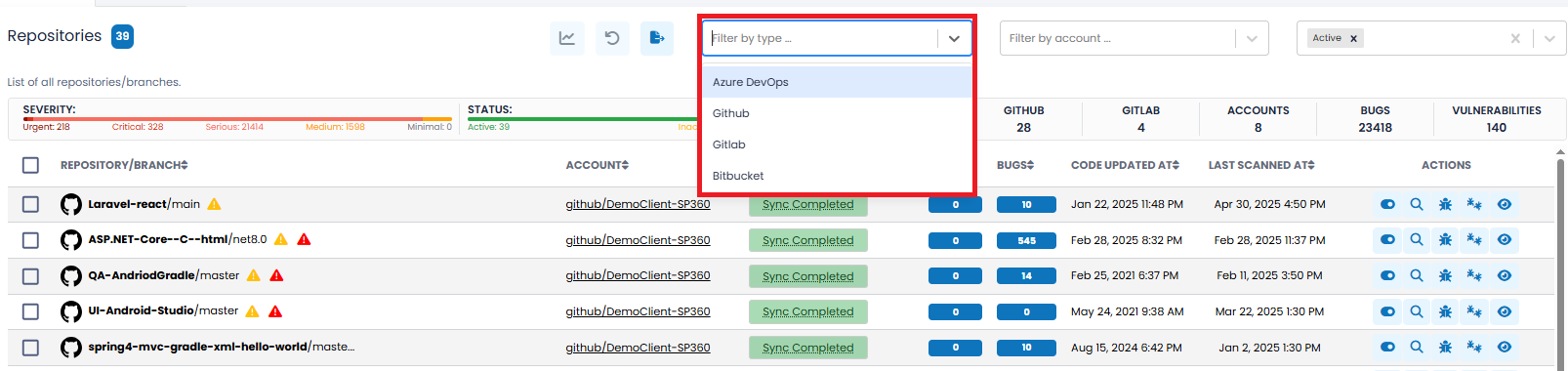Tick checkbox for QA-AndriodGradle/master row
The height and width of the screenshot is (371, 1568).
30,276
